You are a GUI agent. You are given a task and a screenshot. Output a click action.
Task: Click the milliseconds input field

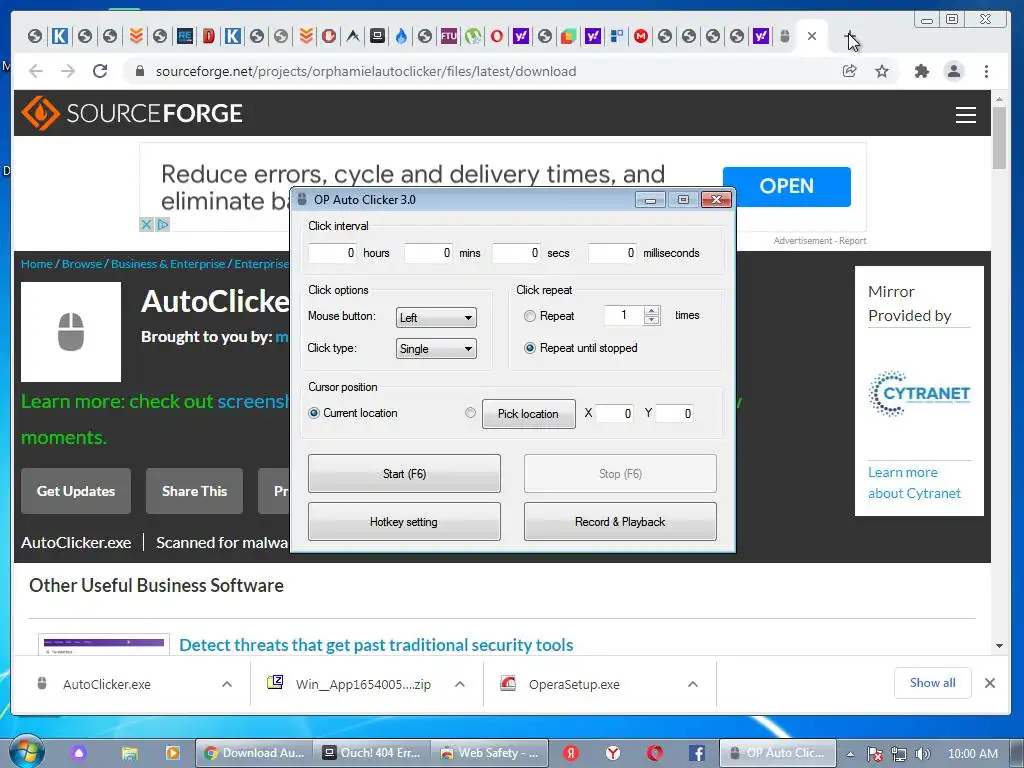[x=612, y=253]
